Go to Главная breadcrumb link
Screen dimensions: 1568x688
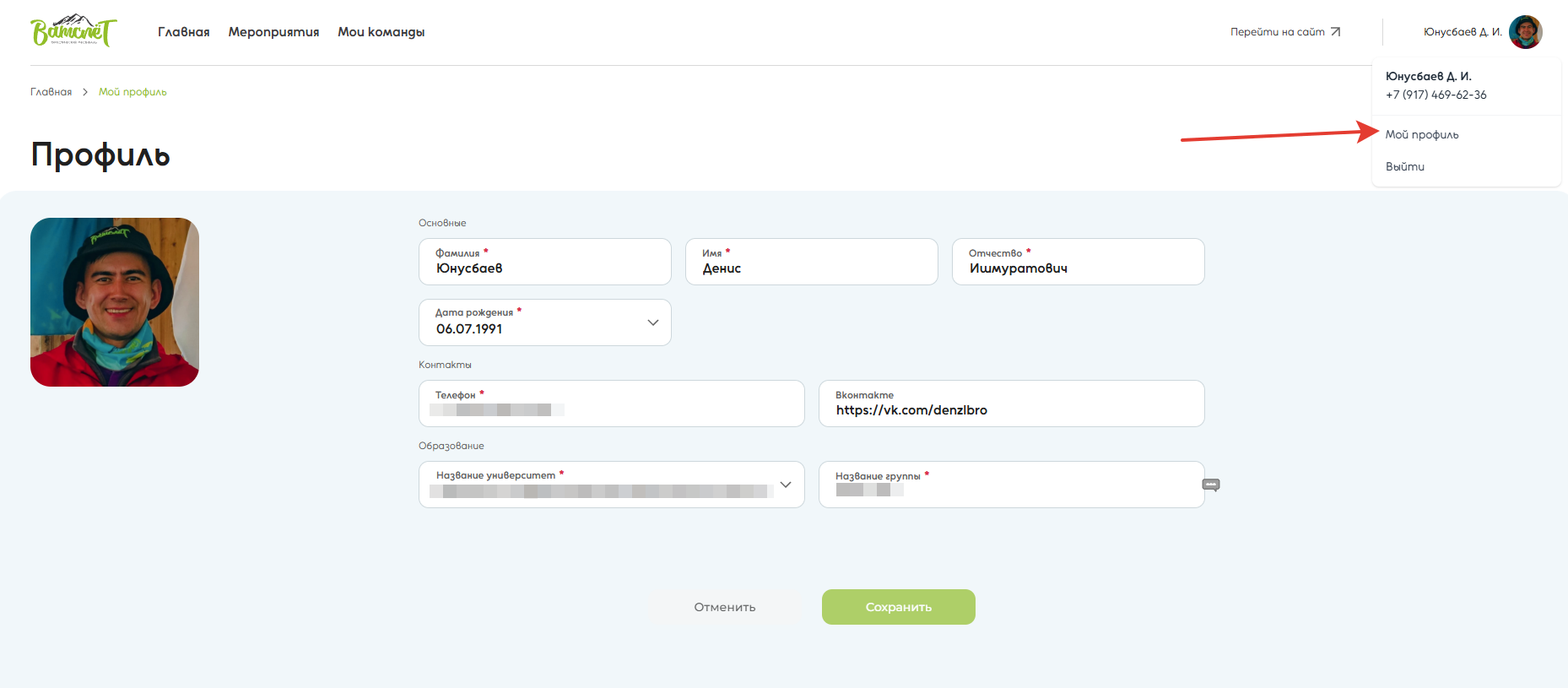coord(51,92)
